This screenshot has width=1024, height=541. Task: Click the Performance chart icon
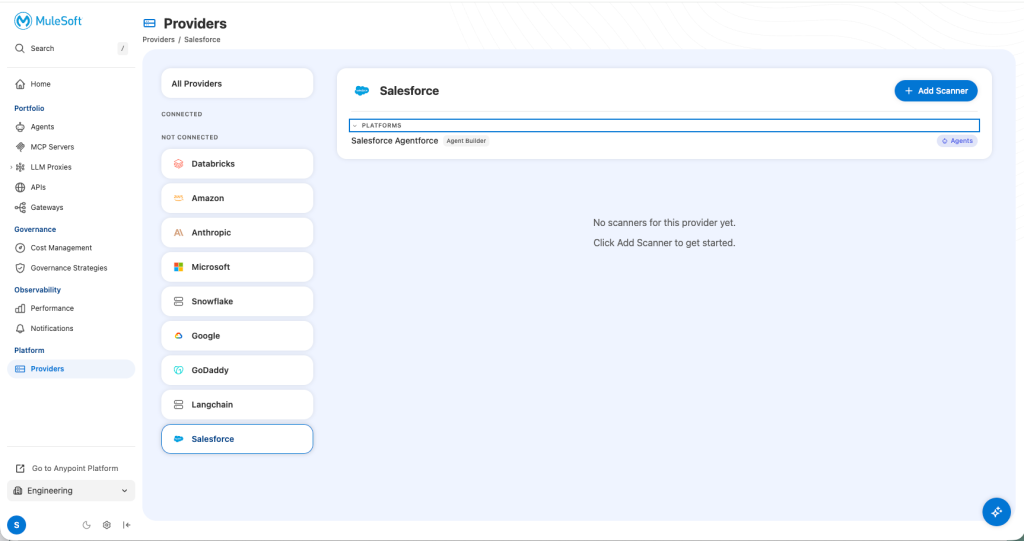coord(20,308)
